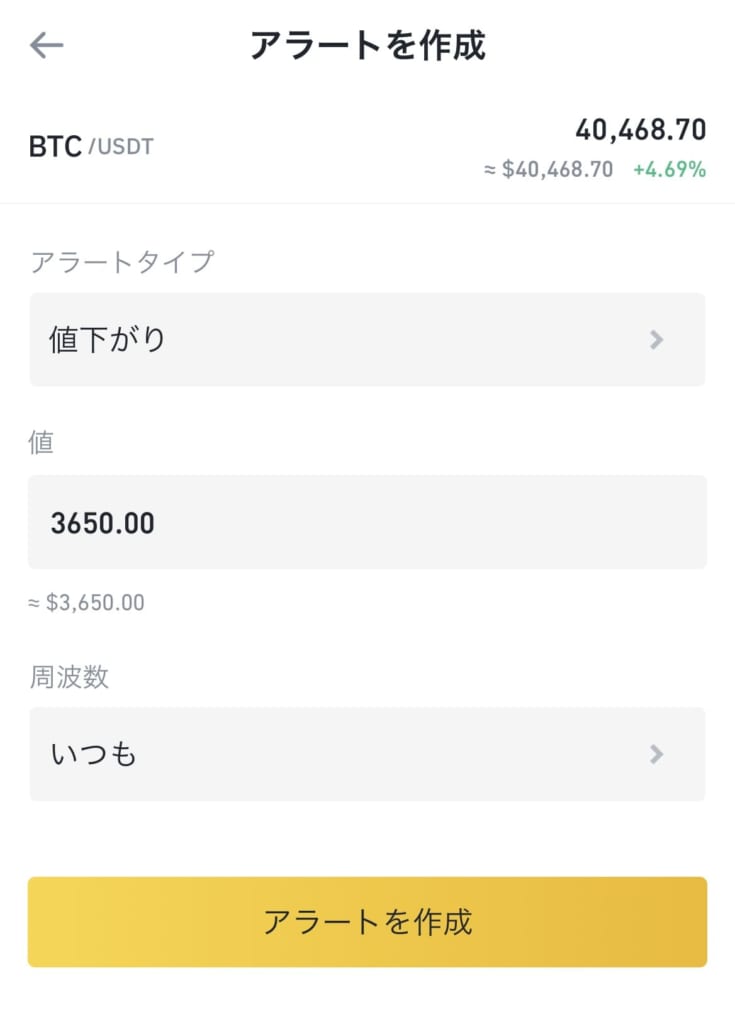Click the /USDT quote currency text

pyautogui.click(x=121, y=146)
